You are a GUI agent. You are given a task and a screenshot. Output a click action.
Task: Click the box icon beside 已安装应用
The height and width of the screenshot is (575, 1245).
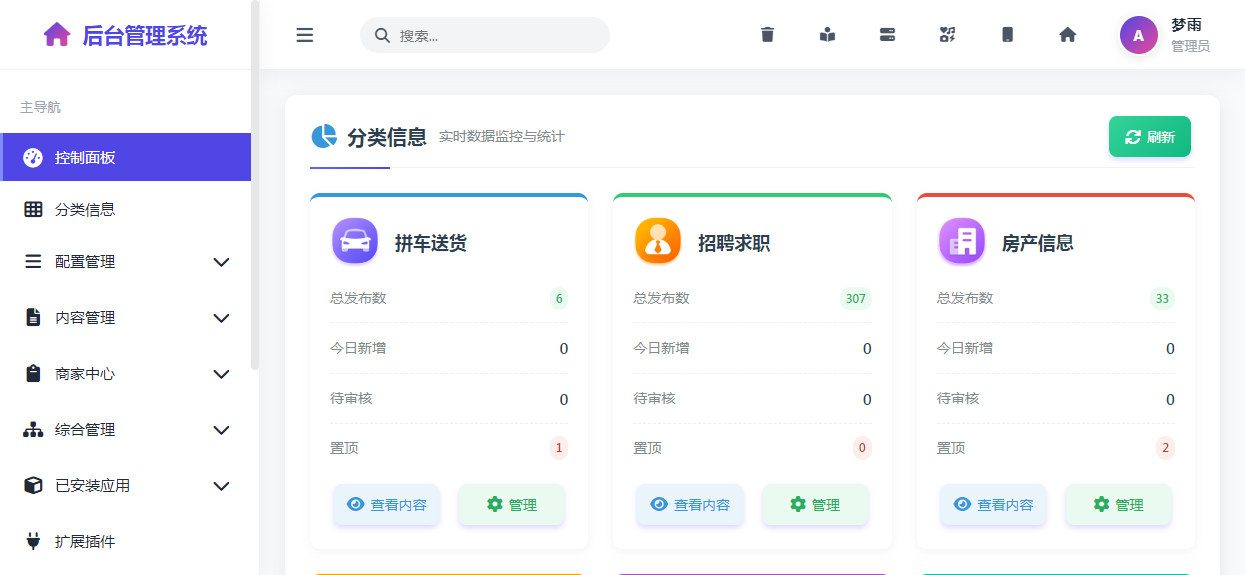click(33, 485)
